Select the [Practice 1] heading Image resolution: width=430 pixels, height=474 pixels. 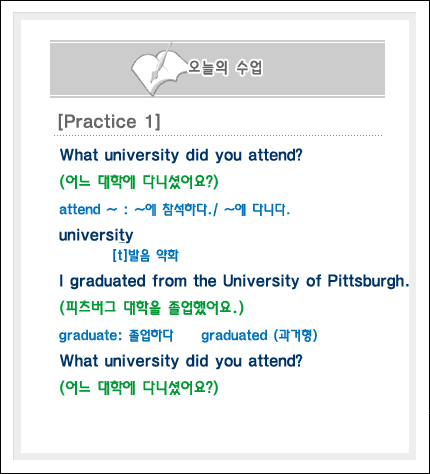(x=109, y=121)
